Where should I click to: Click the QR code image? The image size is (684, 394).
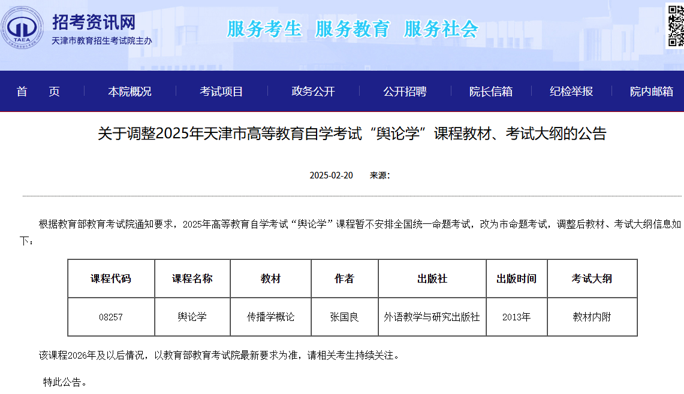(x=675, y=25)
